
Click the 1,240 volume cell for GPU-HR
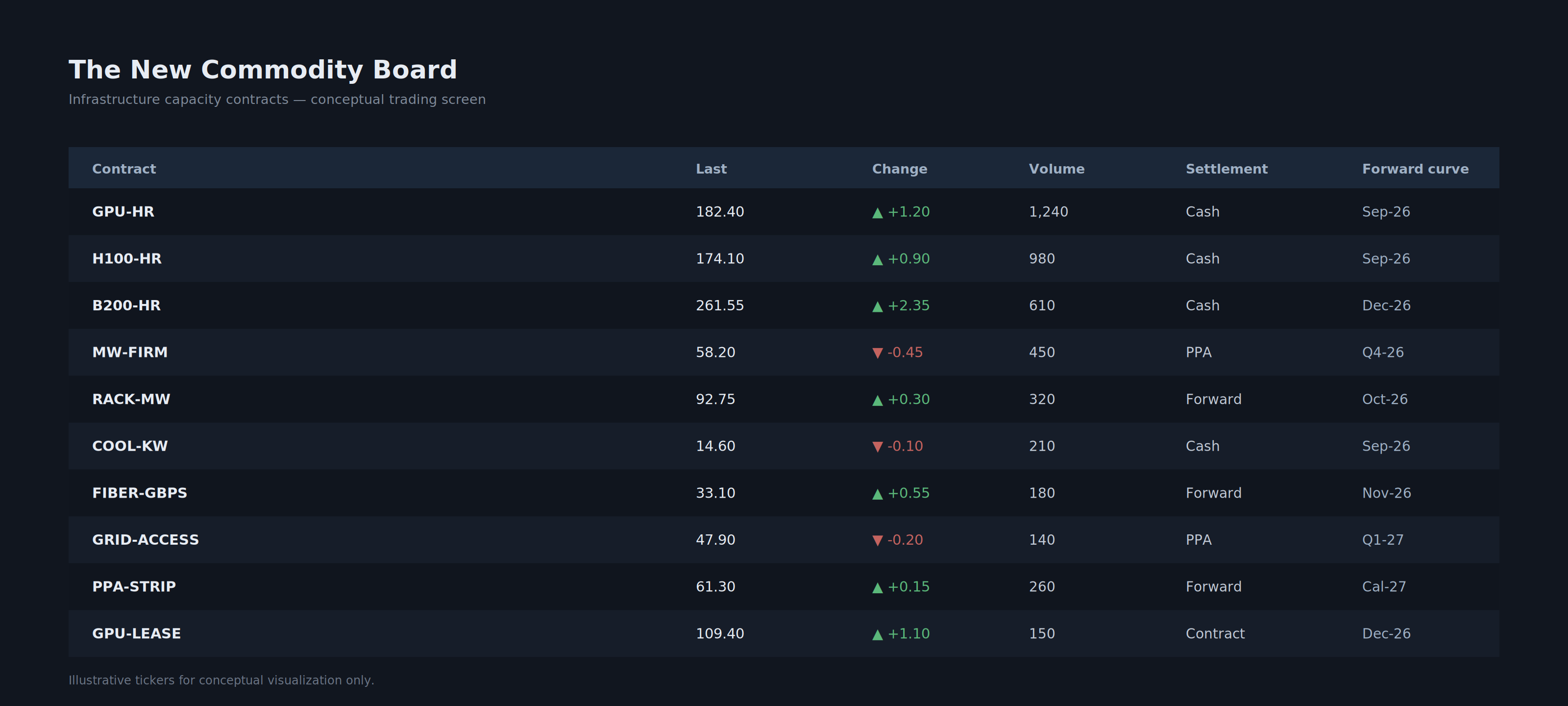[1048, 211]
